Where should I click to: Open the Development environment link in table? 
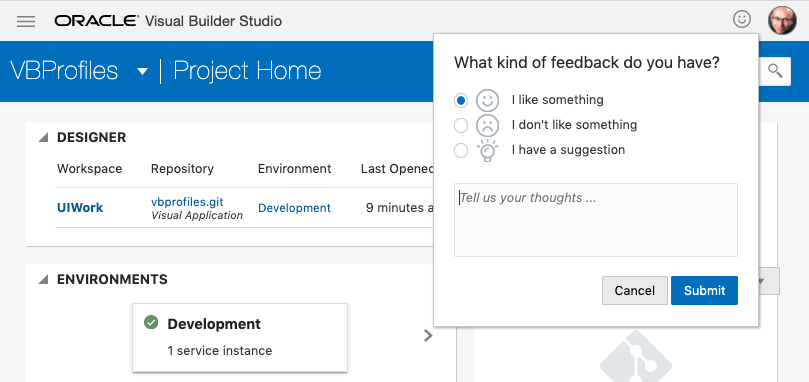(295, 208)
